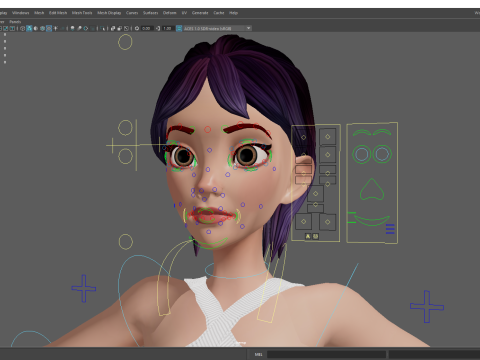Select the nose control curve in face GUI

[372, 189]
